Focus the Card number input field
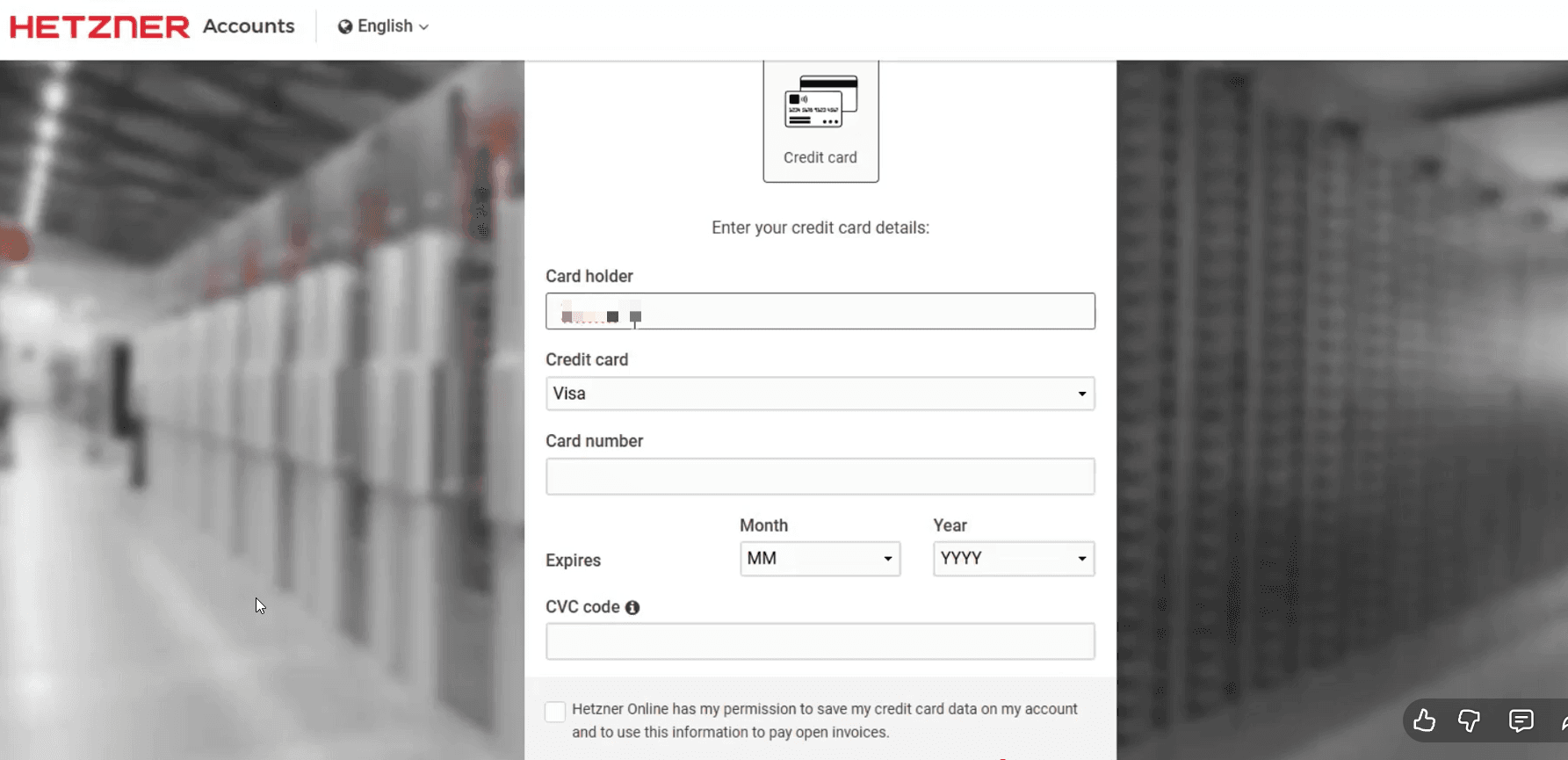The image size is (1568, 760). [x=820, y=476]
